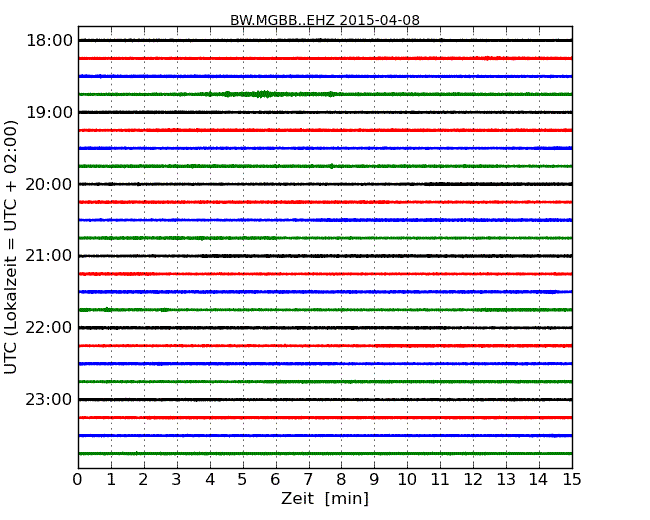Click the x-axis tick label 5
650x520 pixels.
(243, 480)
